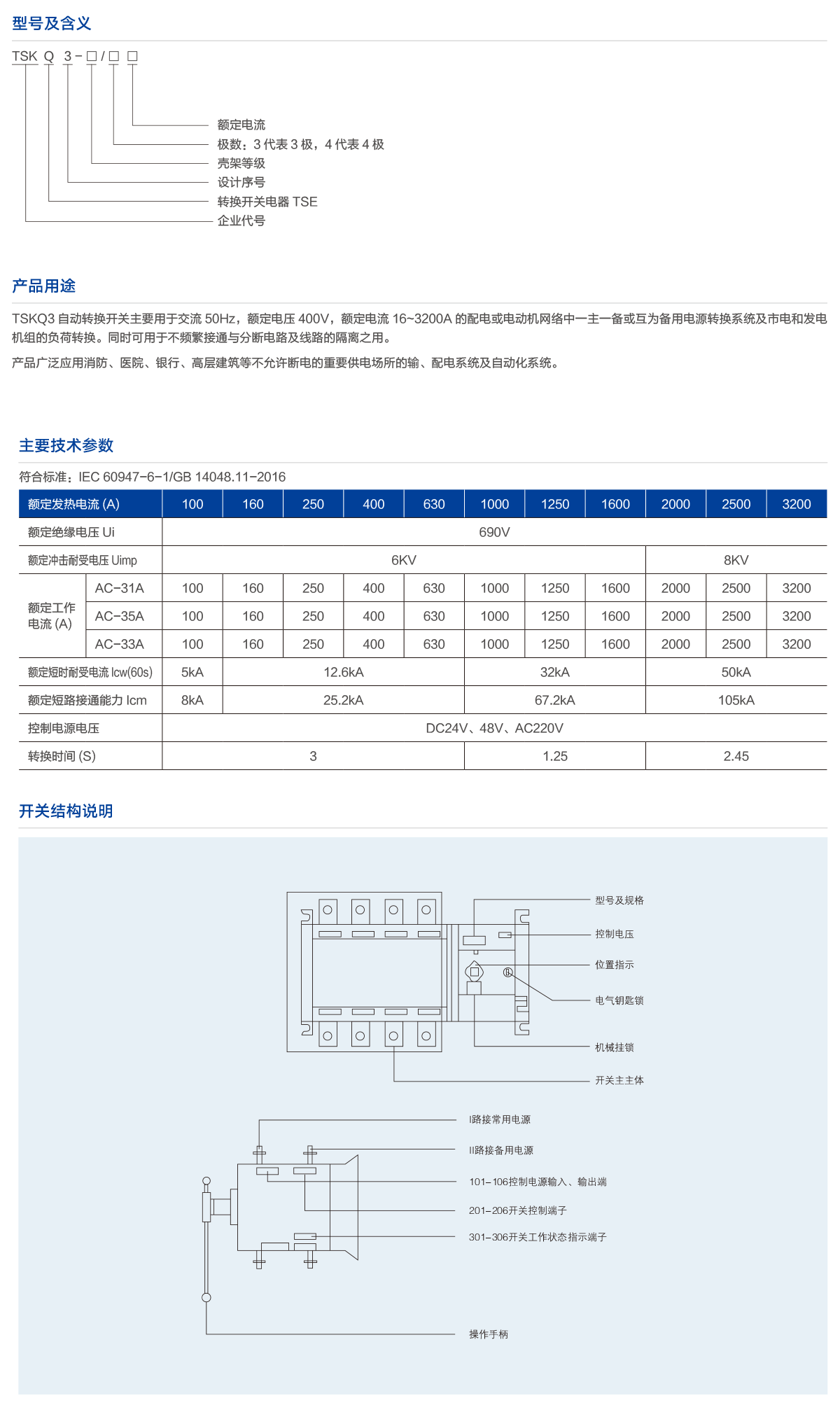Select the 产品用途 section heading
840x1405 pixels.
pyautogui.click(x=43, y=286)
